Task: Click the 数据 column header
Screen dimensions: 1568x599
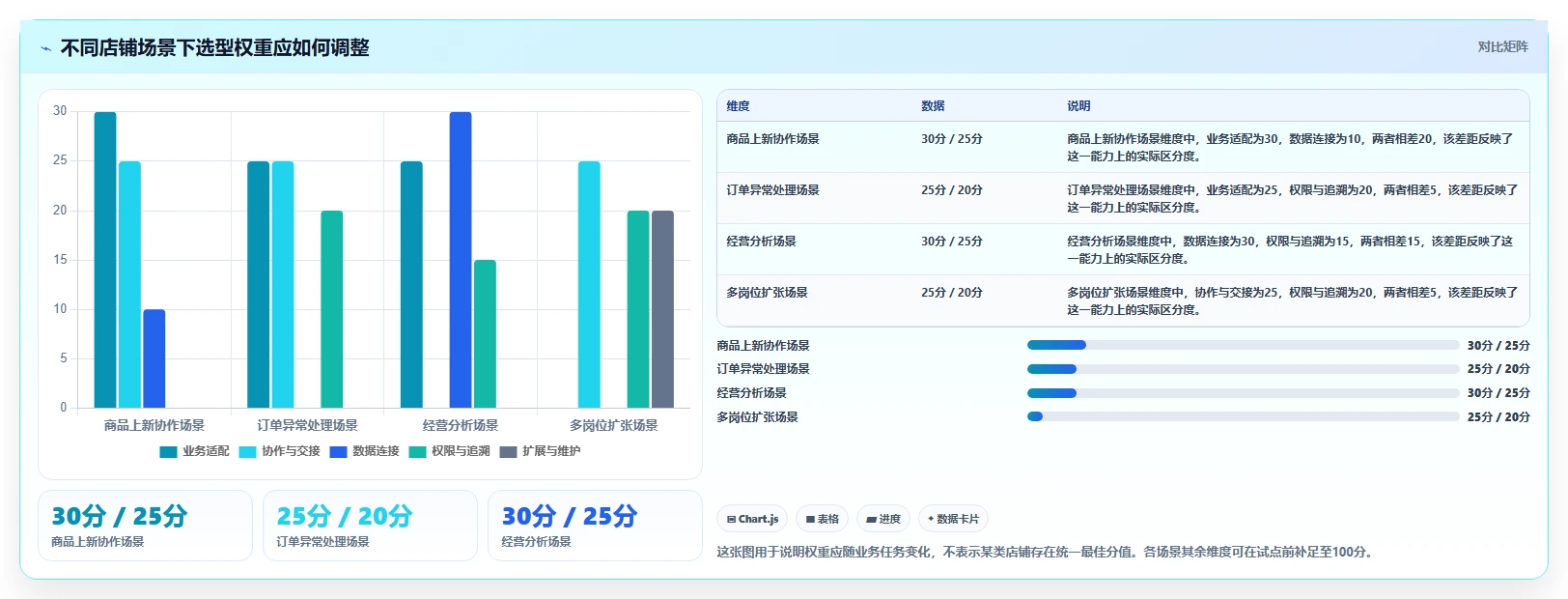Action: click(x=933, y=106)
